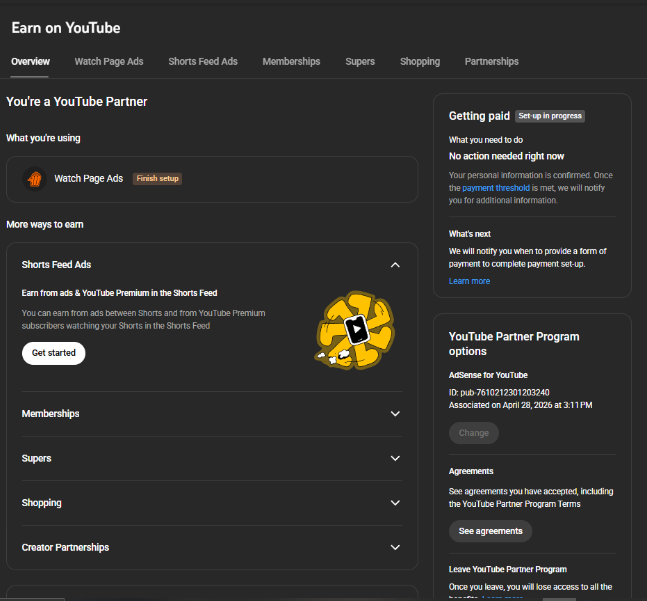The image size is (647, 601).
Task: Click the Change AdSense button
Action: point(474,433)
